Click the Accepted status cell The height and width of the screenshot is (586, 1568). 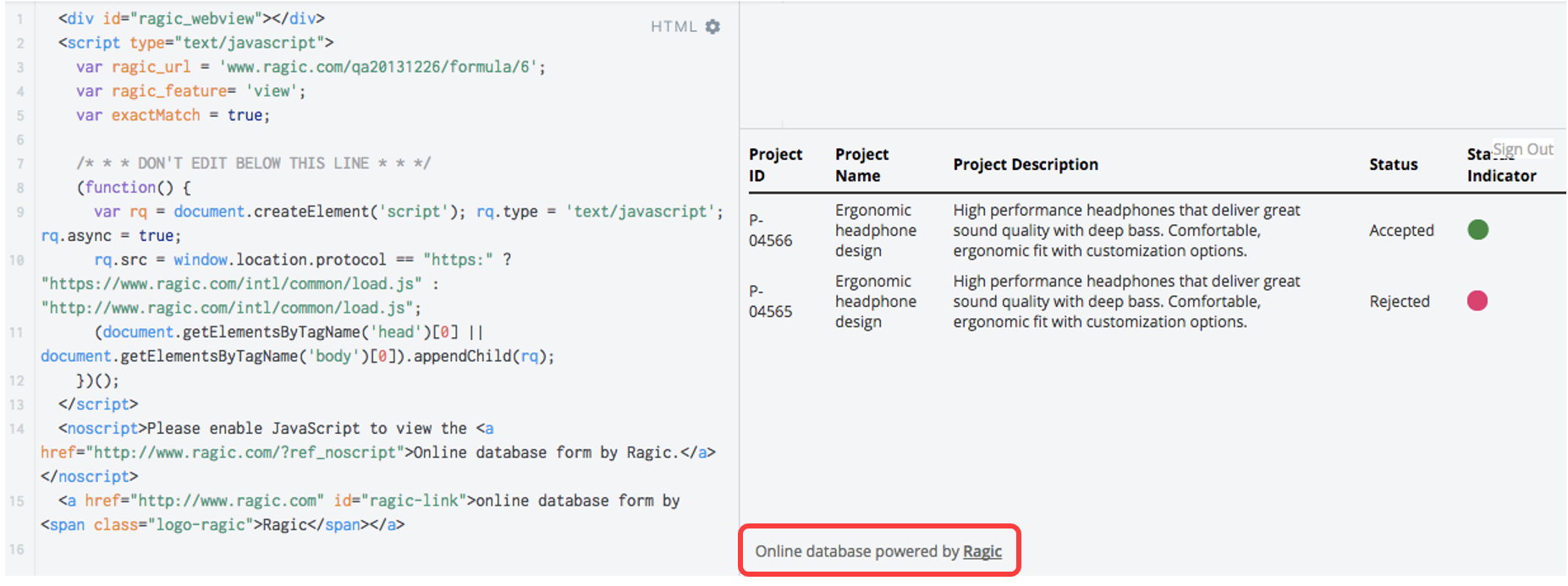[1401, 230]
